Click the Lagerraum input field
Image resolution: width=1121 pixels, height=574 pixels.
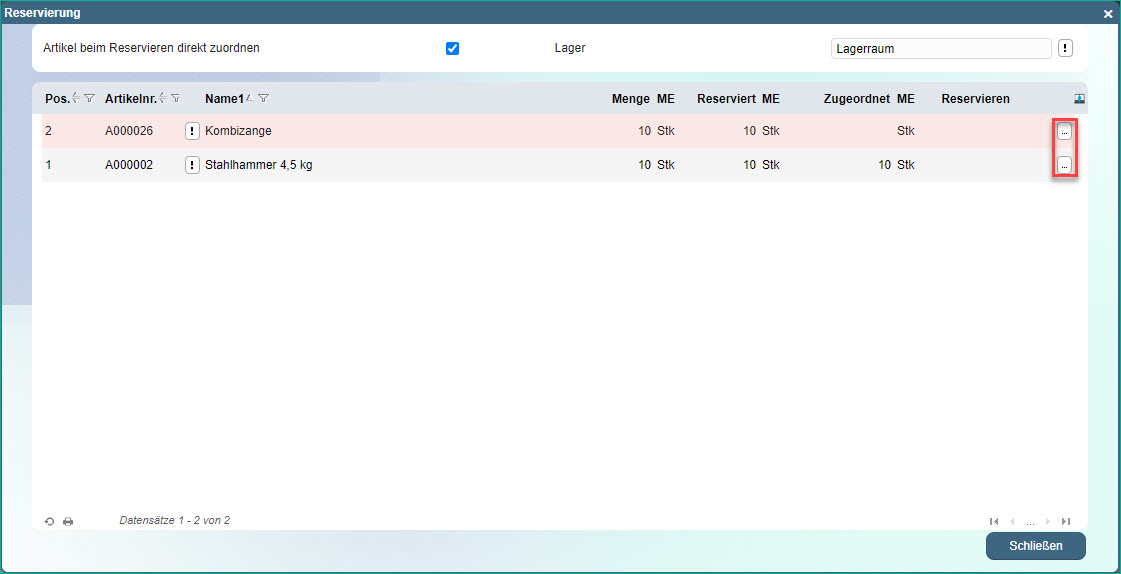coord(940,49)
